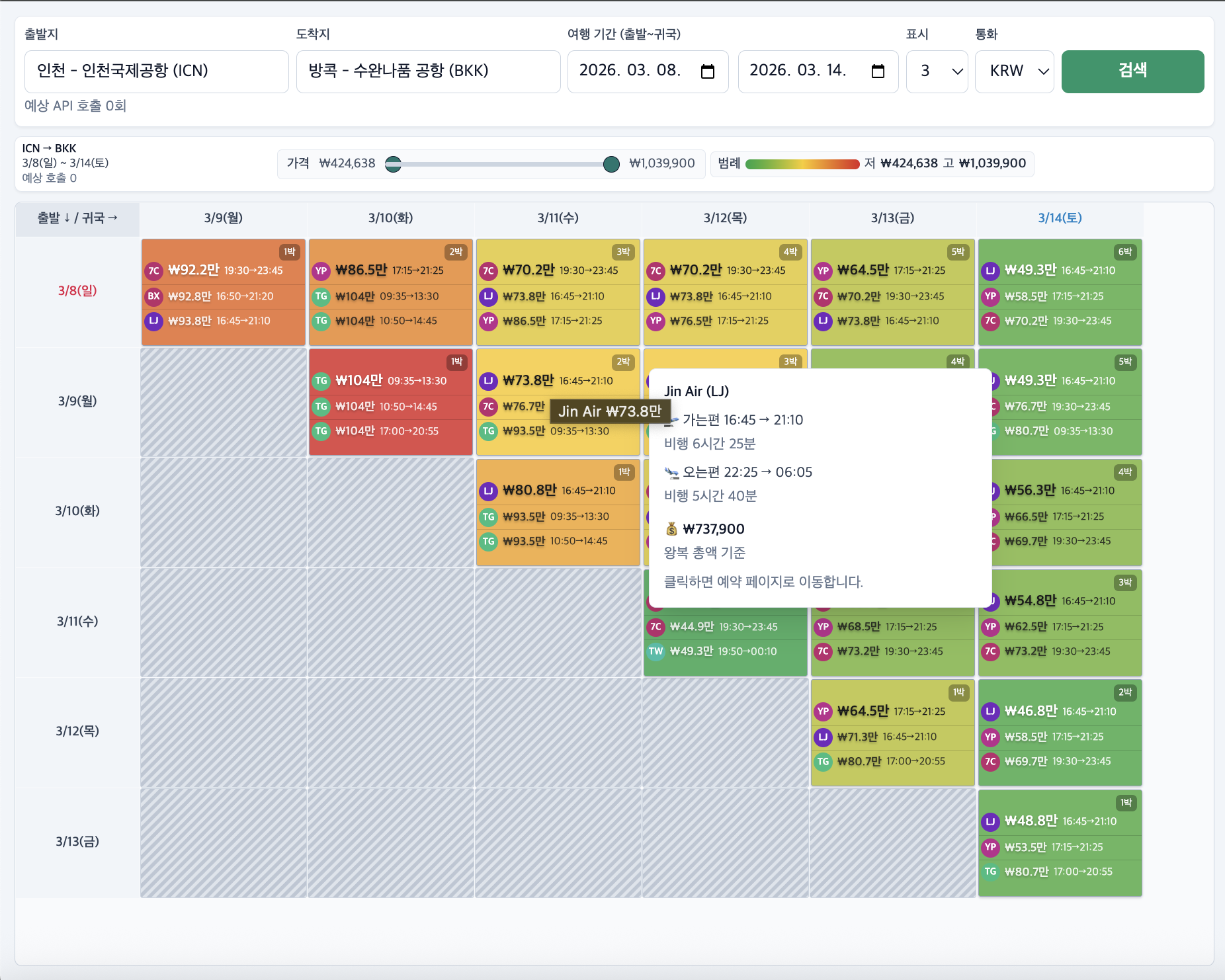Open the KRW currency dropdown
The image size is (1225, 980).
click(1014, 71)
